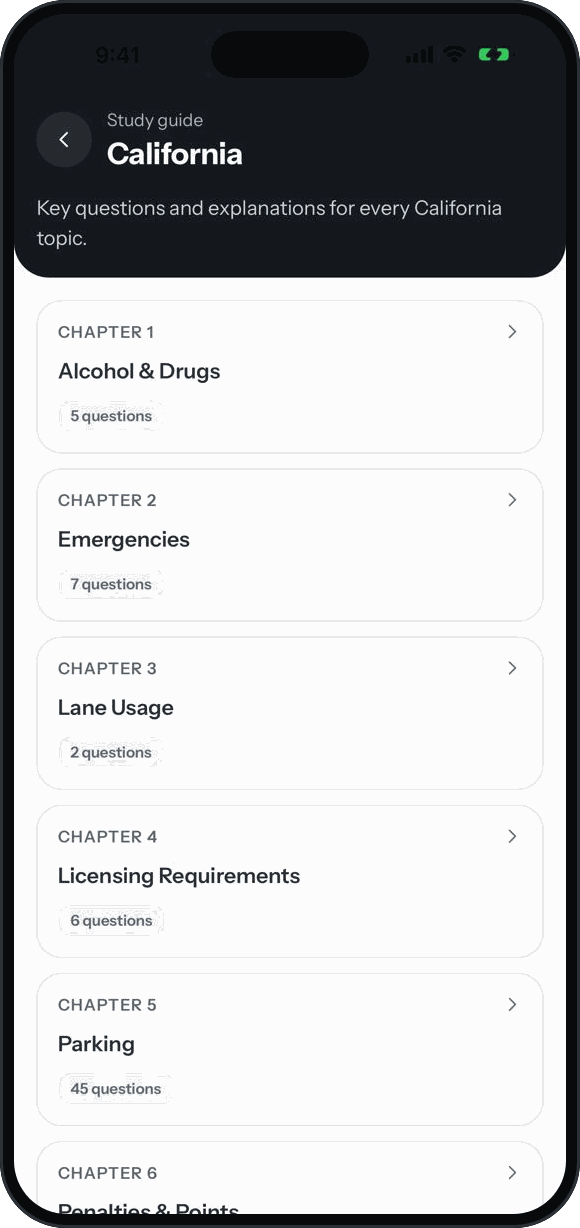Click the Wi-Fi status icon
The height and width of the screenshot is (1228, 580).
coord(455,55)
